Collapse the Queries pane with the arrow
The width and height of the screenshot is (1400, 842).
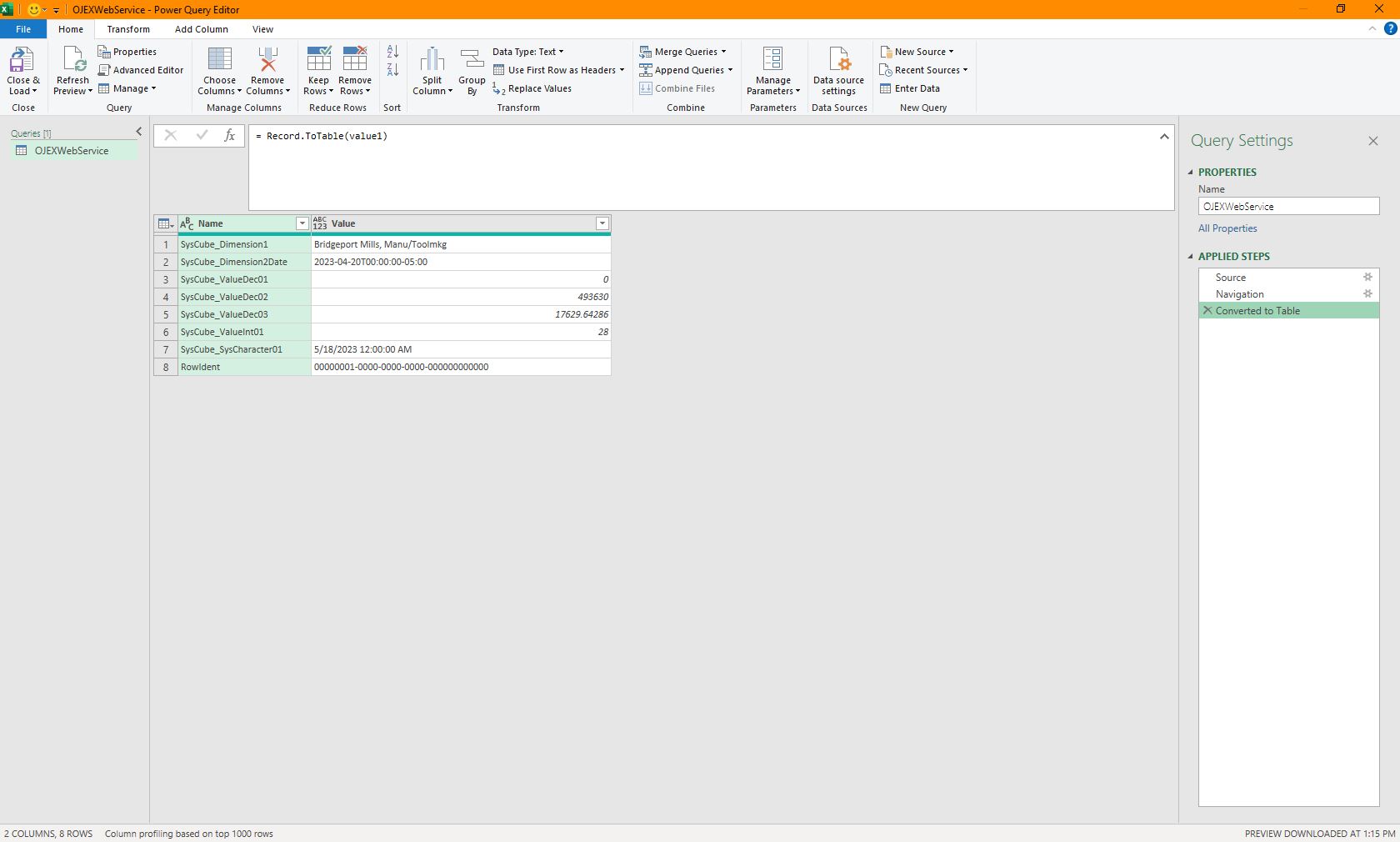(x=139, y=132)
